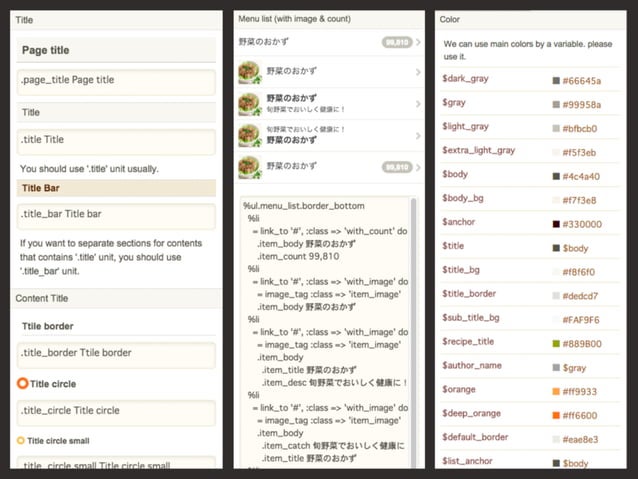Click the Content Title section header

pos(116,298)
